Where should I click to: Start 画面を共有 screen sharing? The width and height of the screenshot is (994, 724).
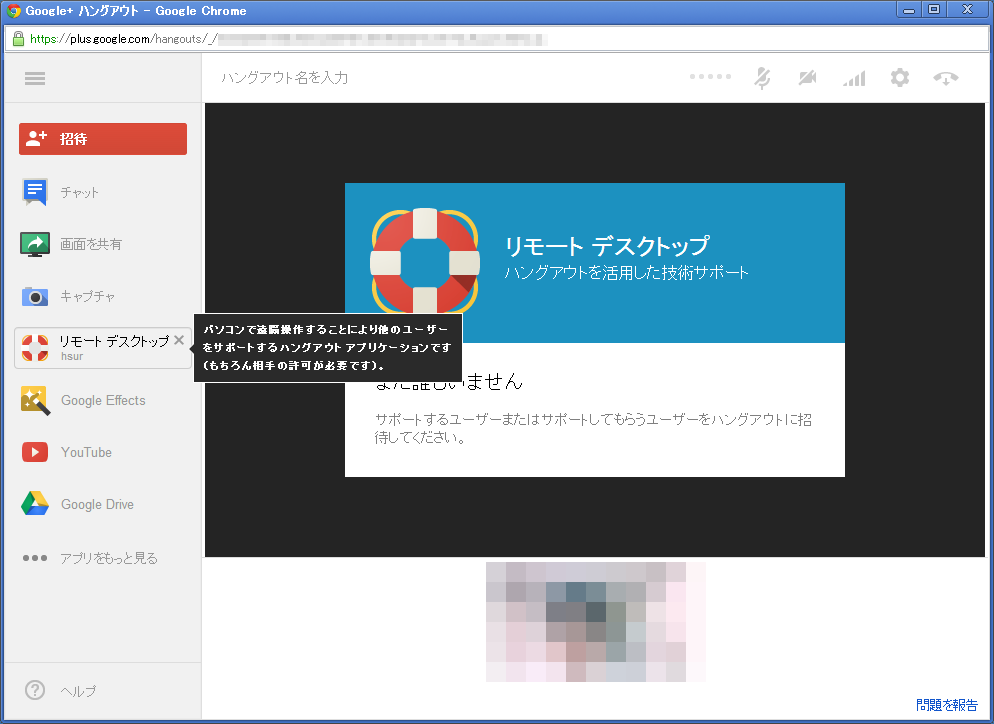pos(90,244)
